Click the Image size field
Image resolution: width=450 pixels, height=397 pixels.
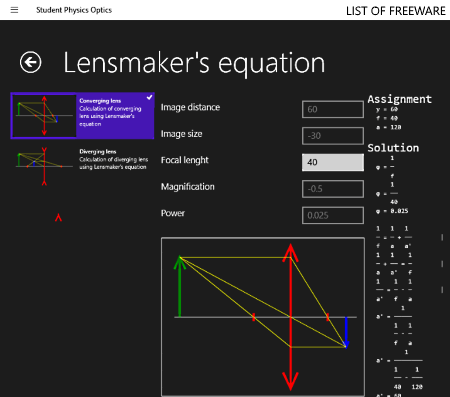point(333,136)
